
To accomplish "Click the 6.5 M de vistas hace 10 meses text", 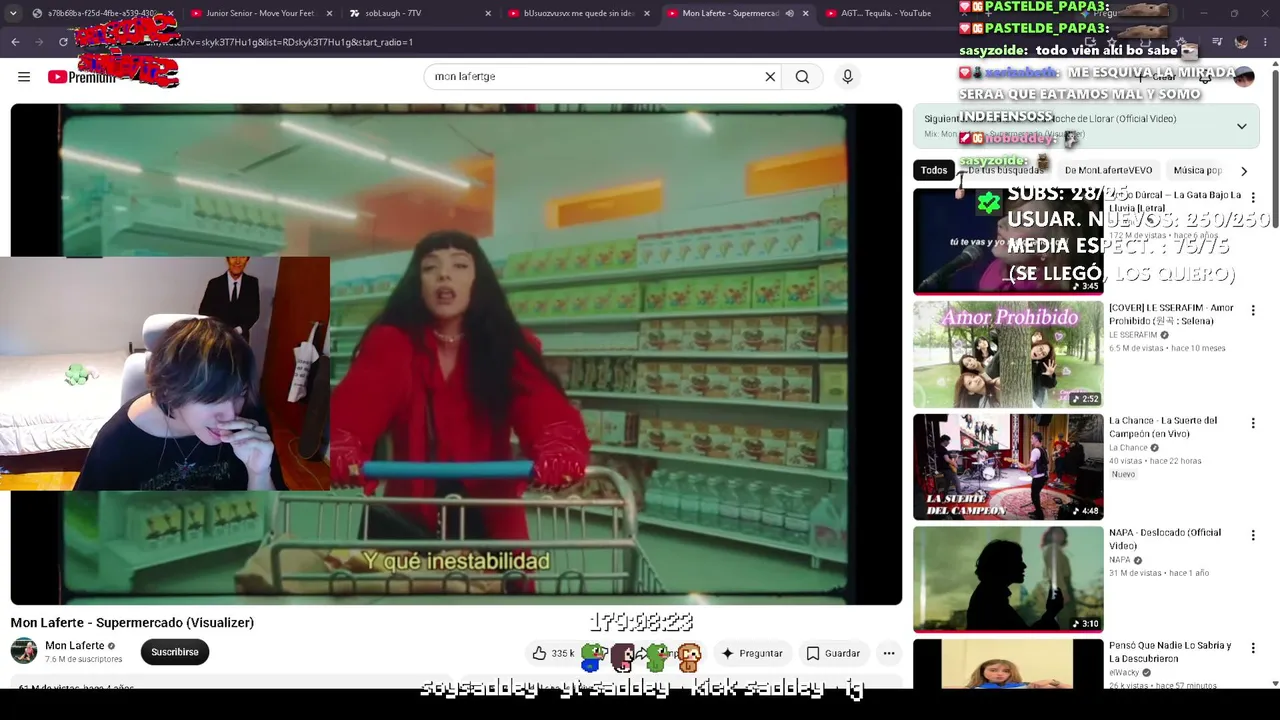I will click(x=1167, y=349).
